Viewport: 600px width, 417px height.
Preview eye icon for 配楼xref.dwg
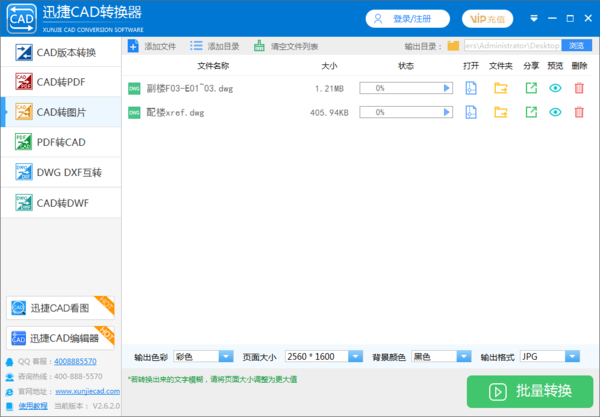coord(555,112)
